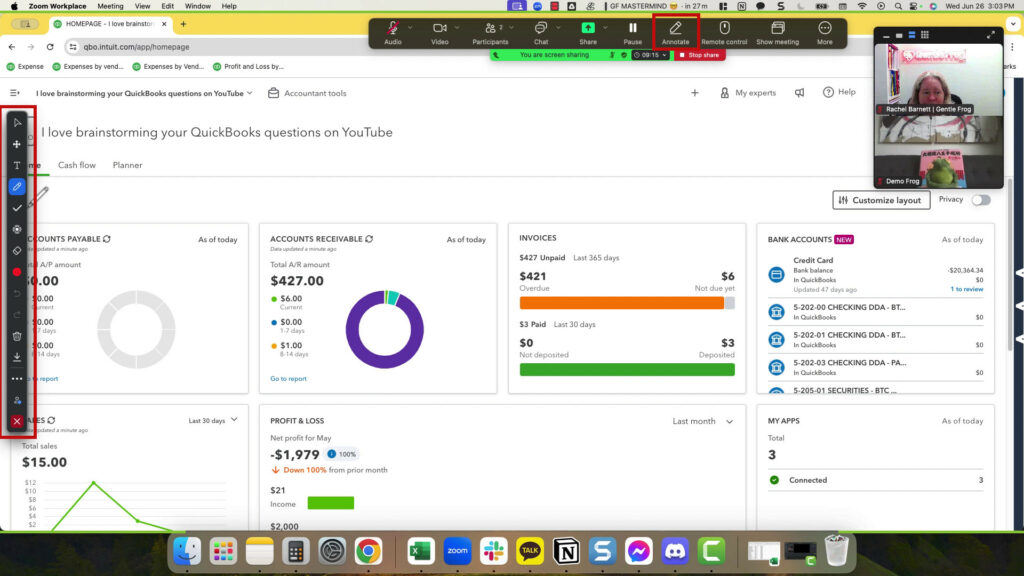Viewport: 1024px width, 576px height.
Task: Choose the Eraser annotation tool
Action: (x=17, y=250)
